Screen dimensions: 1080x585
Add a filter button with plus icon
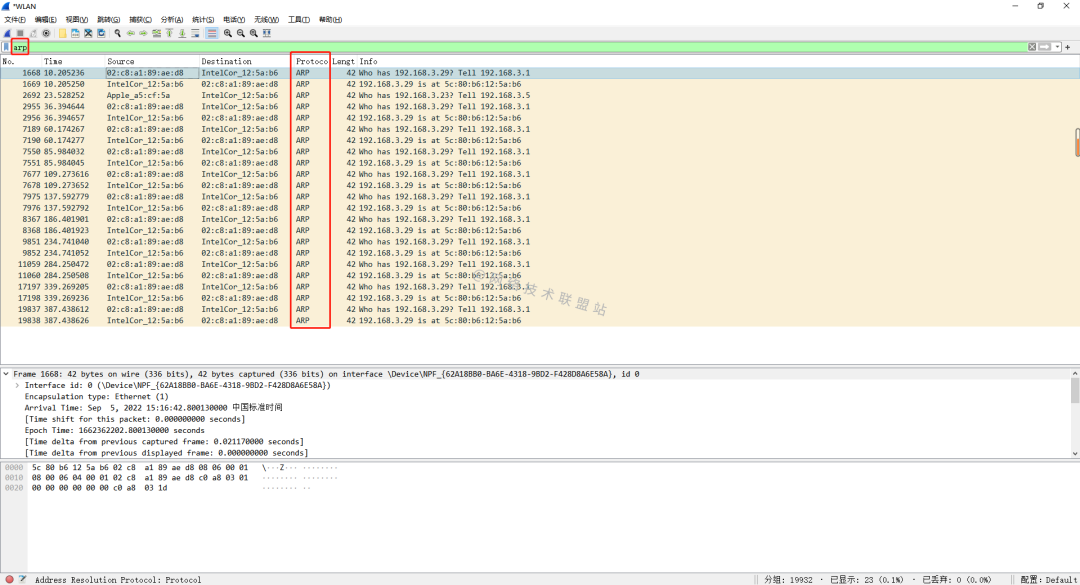point(1068,47)
